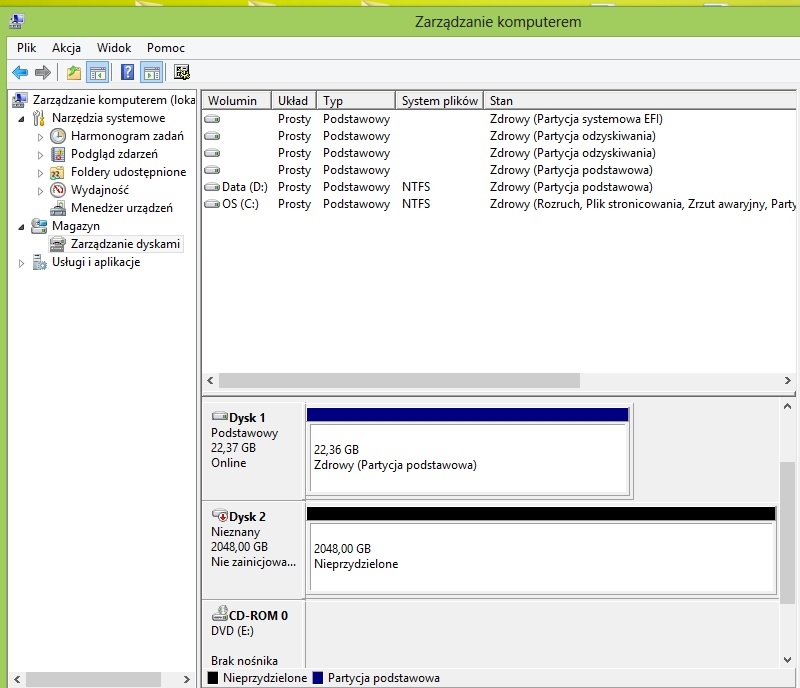
Task: Click the OS (C:) volume drive icon
Action: 212,204
